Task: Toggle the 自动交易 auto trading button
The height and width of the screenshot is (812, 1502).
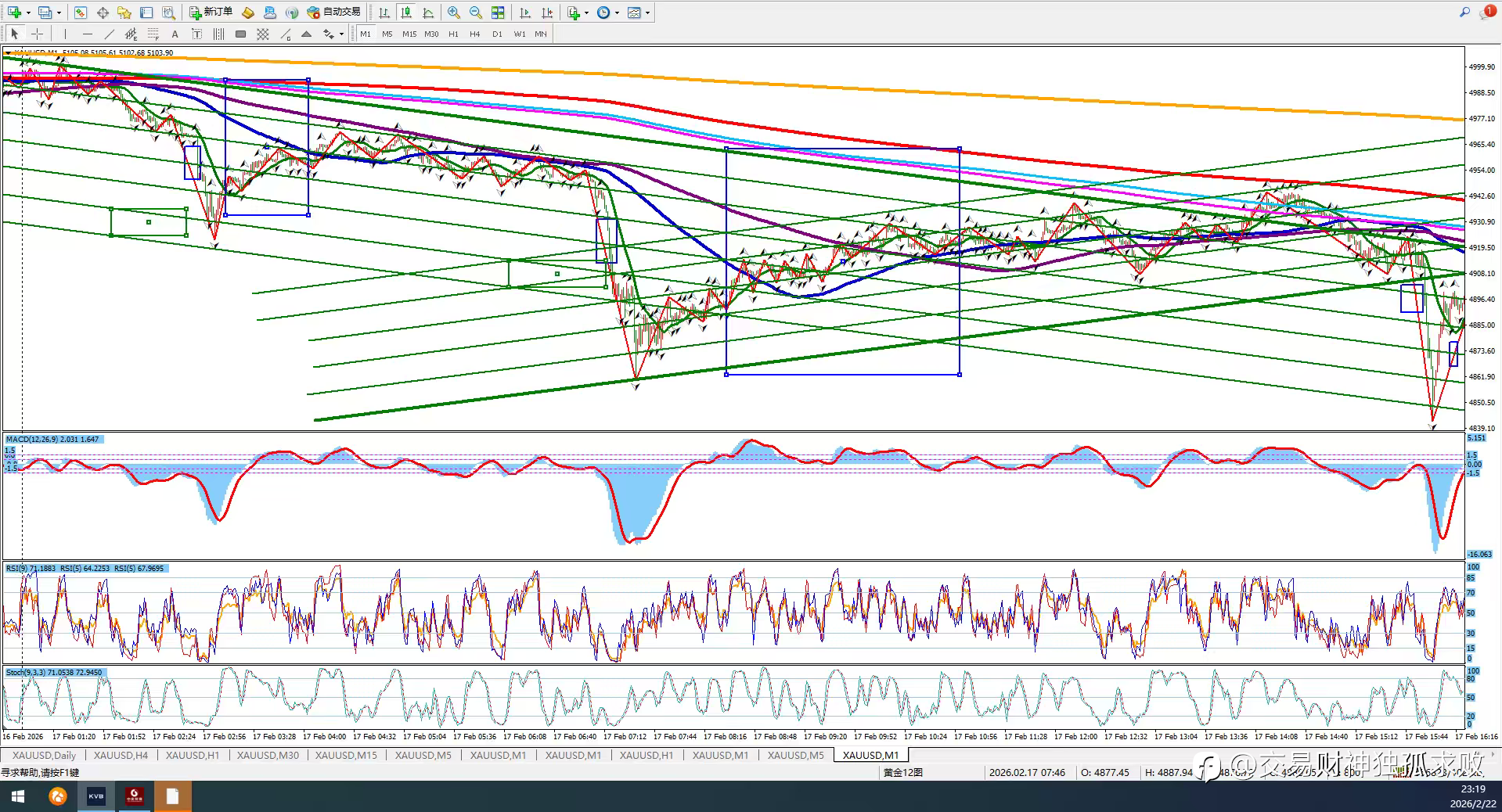Action: coord(334,13)
